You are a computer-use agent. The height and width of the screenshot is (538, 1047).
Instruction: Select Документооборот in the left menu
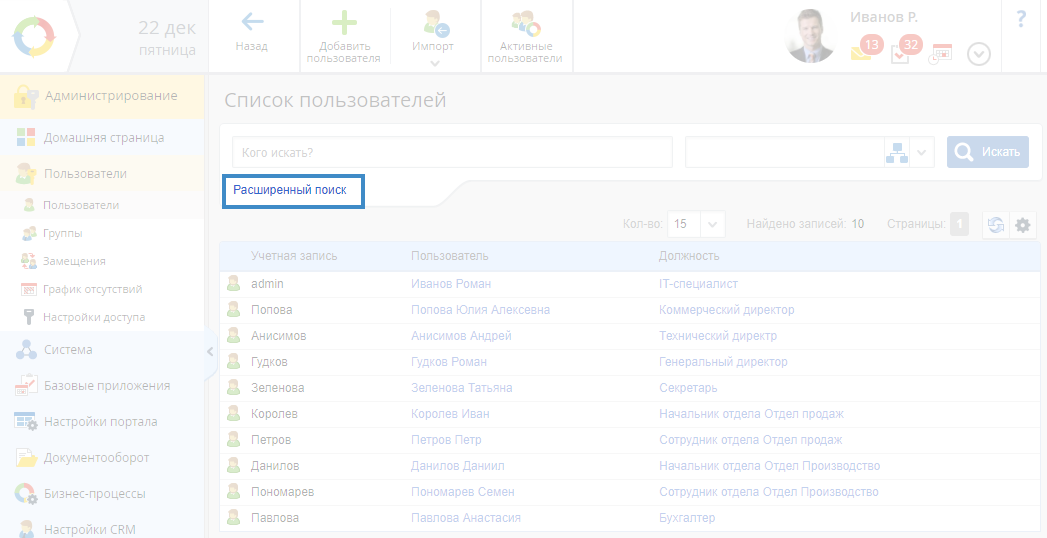point(96,458)
